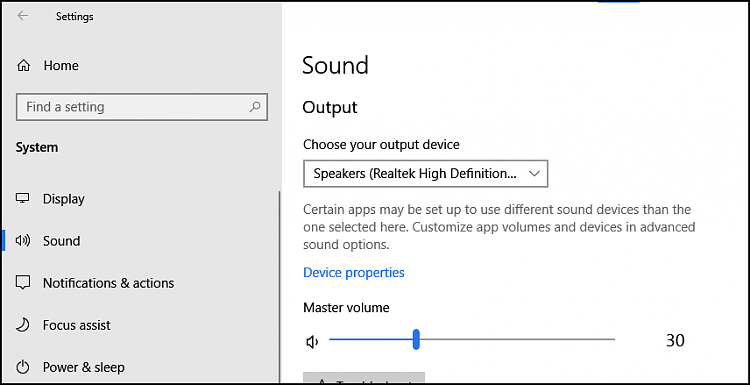Click the Notifications speech bubble icon
This screenshot has width=750, height=385.
click(23, 283)
